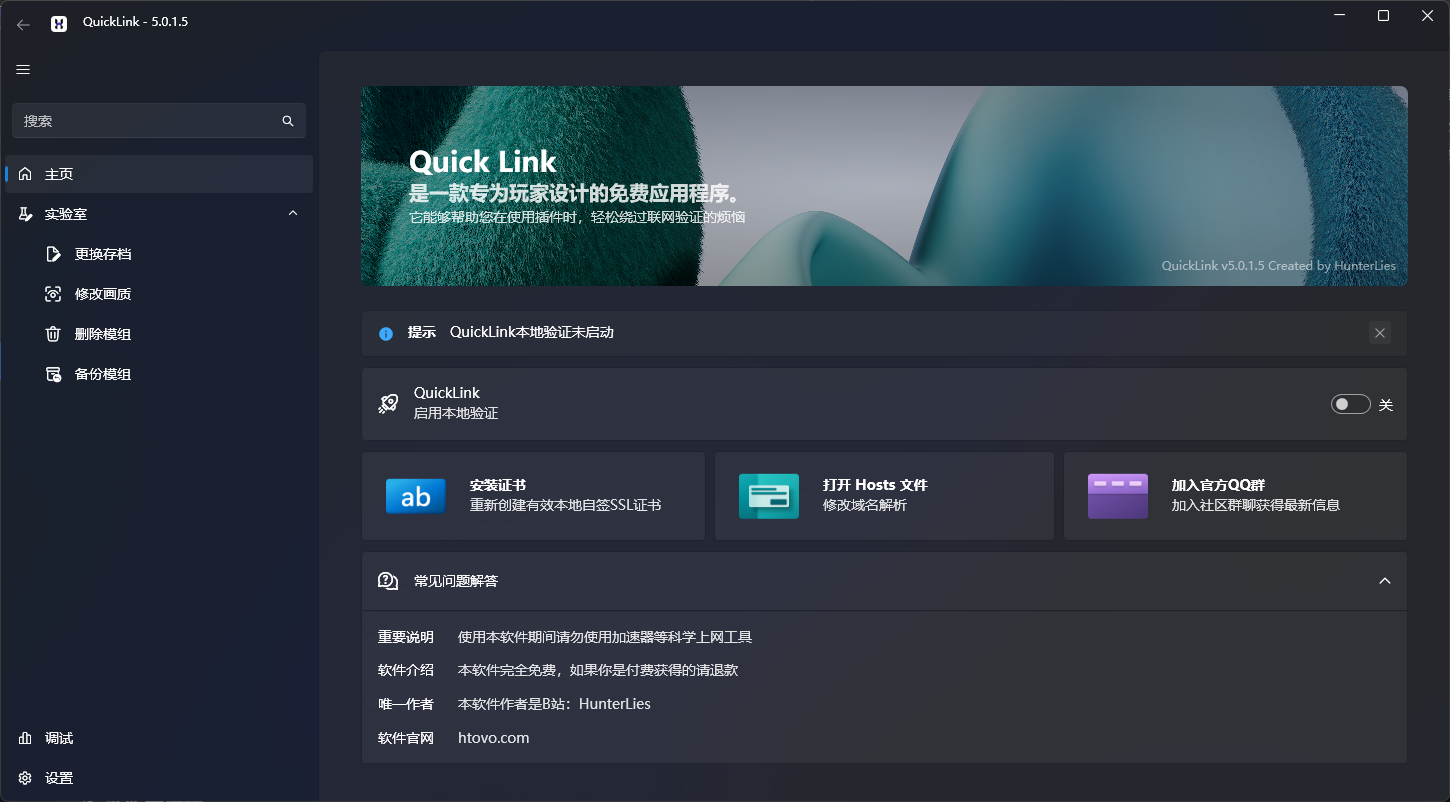The height and width of the screenshot is (802, 1450).
Task: Collapse the 实验室 section chevron
Action: click(293, 214)
